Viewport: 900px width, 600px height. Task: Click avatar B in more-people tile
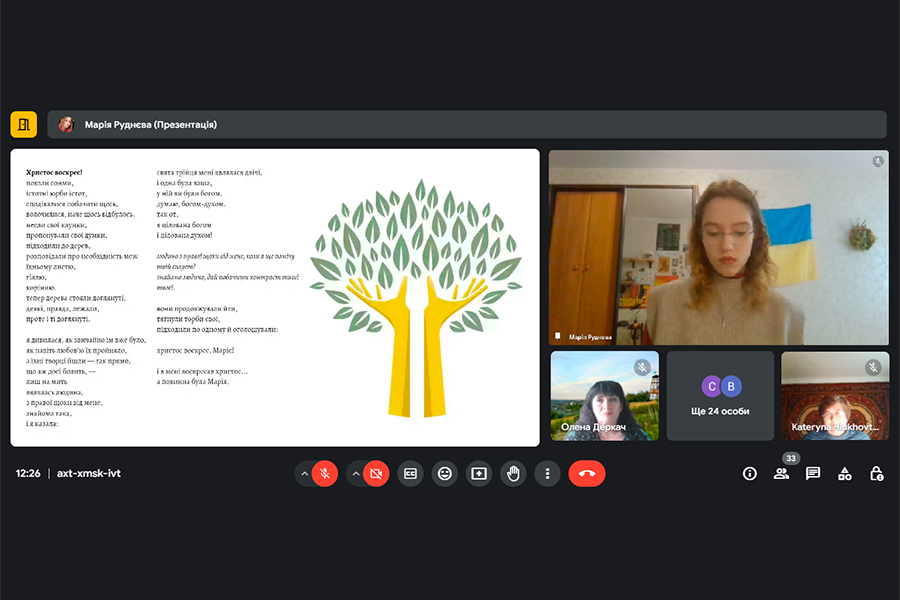pos(731,386)
